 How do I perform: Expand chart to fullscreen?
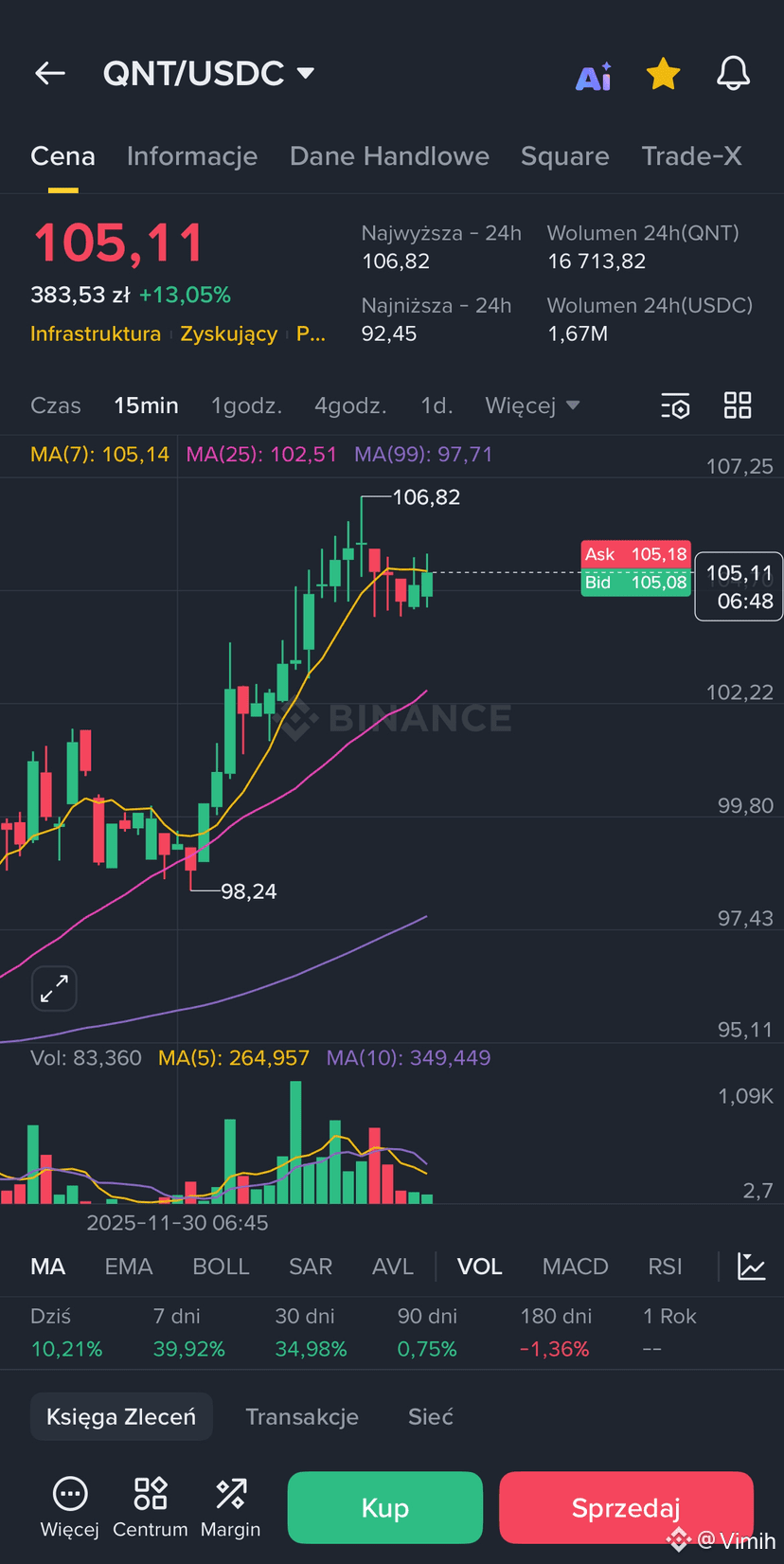54,989
